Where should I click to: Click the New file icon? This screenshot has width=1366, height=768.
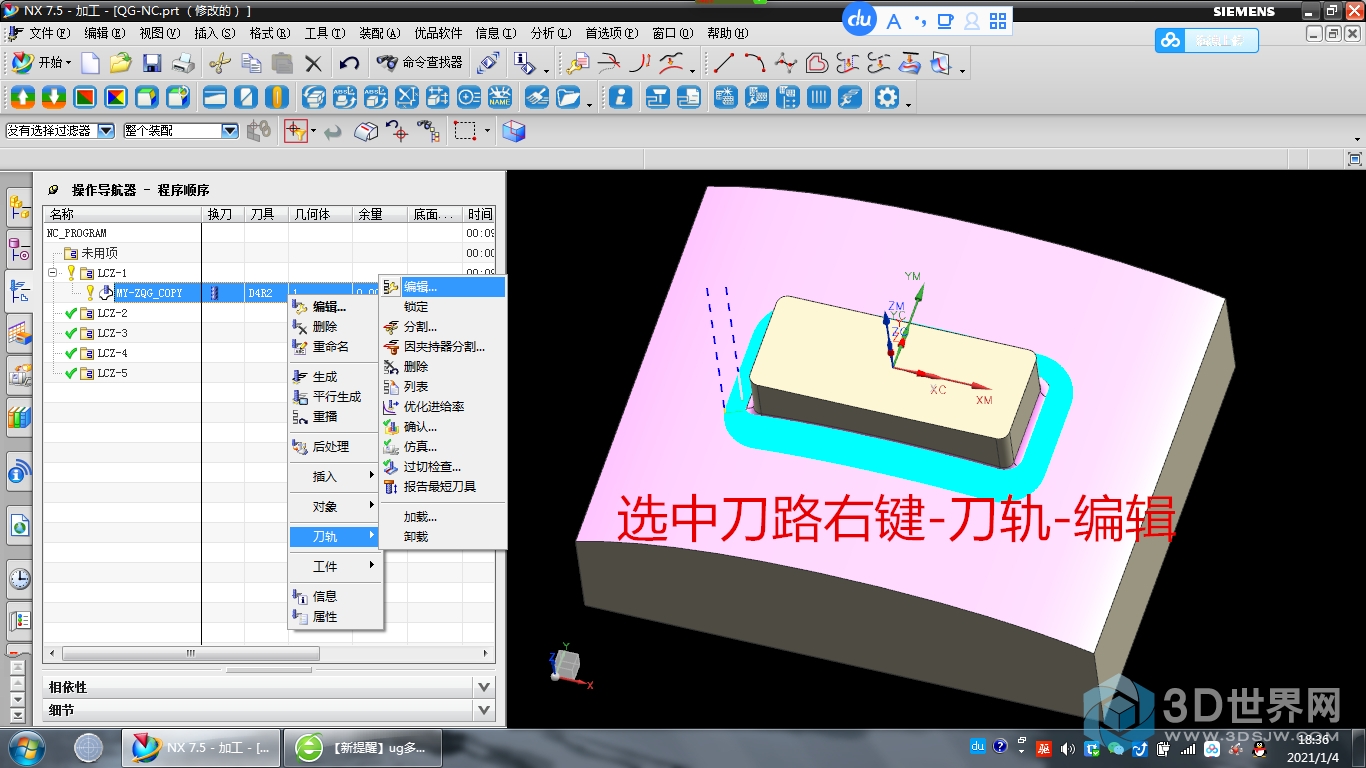pyautogui.click(x=91, y=63)
